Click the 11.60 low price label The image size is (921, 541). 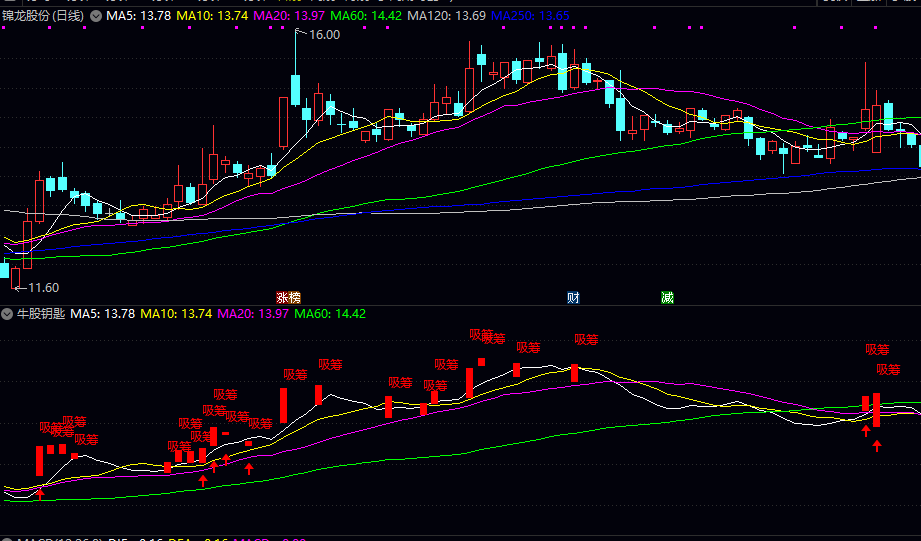tap(43, 288)
